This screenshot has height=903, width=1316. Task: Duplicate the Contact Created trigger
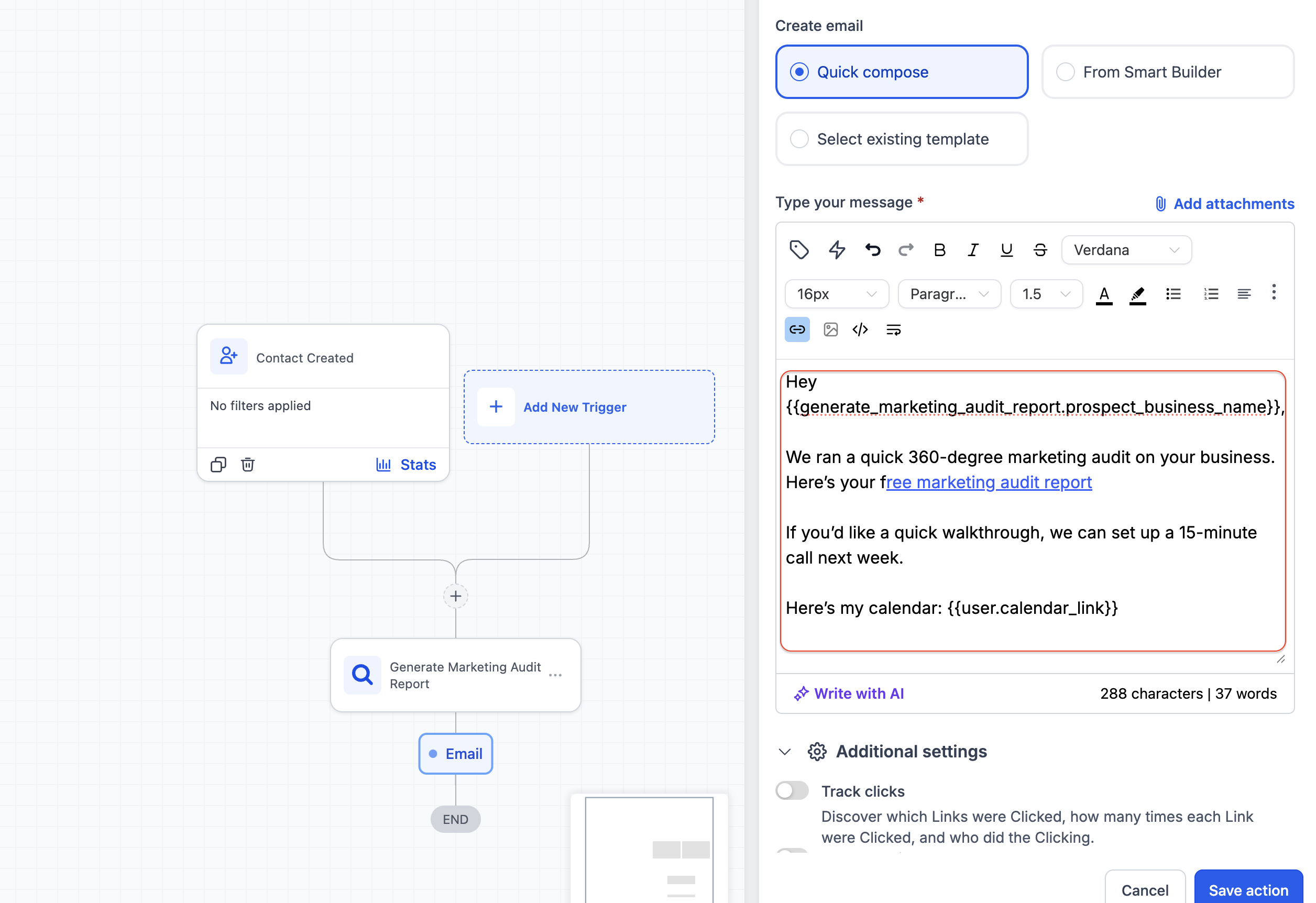[x=218, y=464]
